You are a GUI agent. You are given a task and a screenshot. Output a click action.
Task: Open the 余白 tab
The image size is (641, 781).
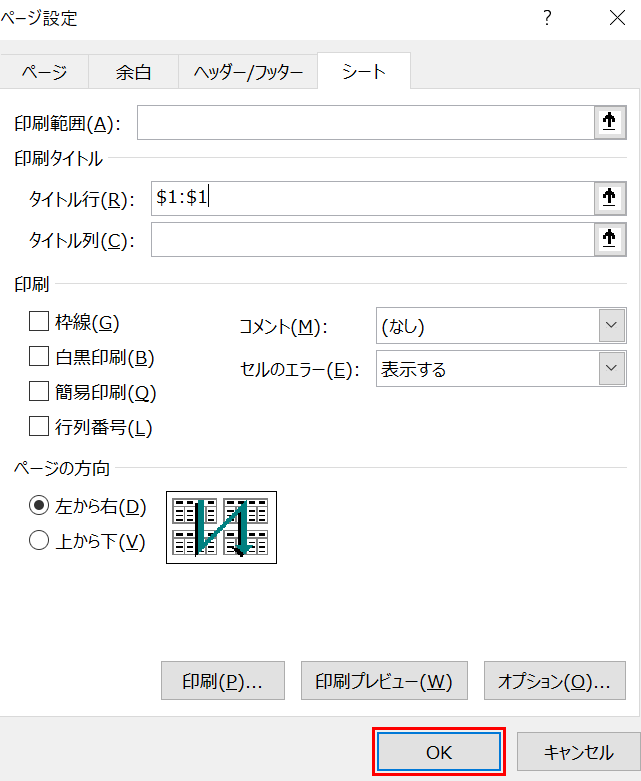pos(133,72)
